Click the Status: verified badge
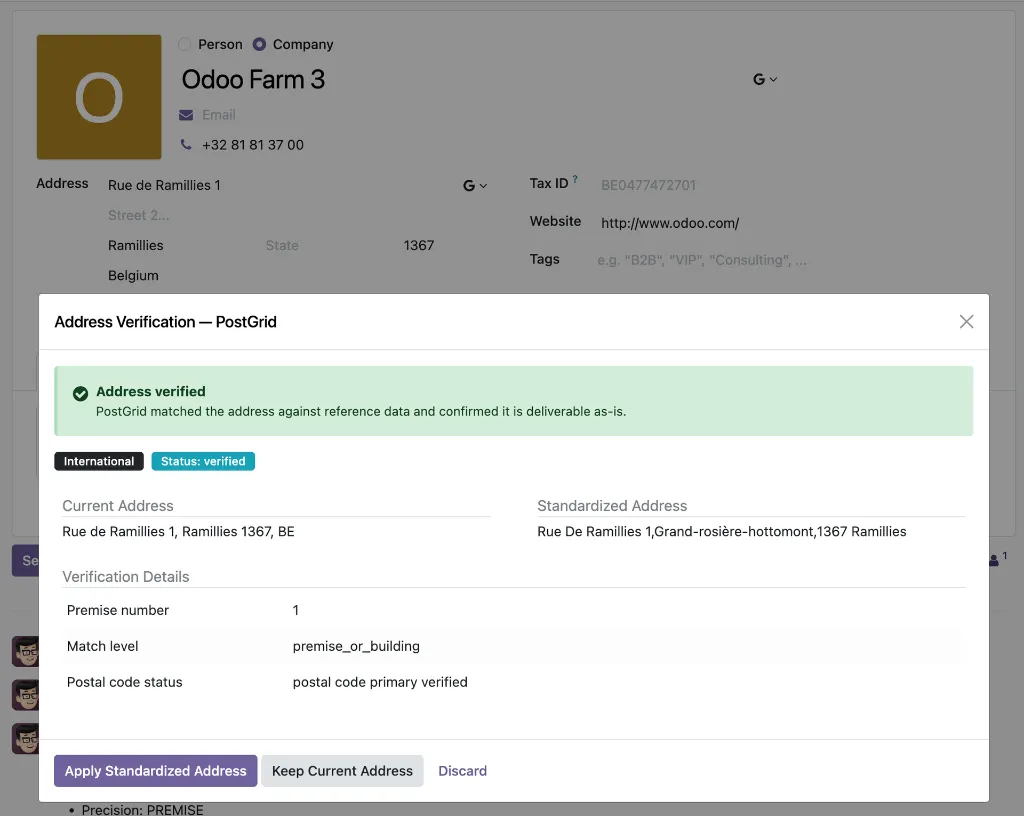Viewport: 1024px width, 816px height. pos(203,462)
